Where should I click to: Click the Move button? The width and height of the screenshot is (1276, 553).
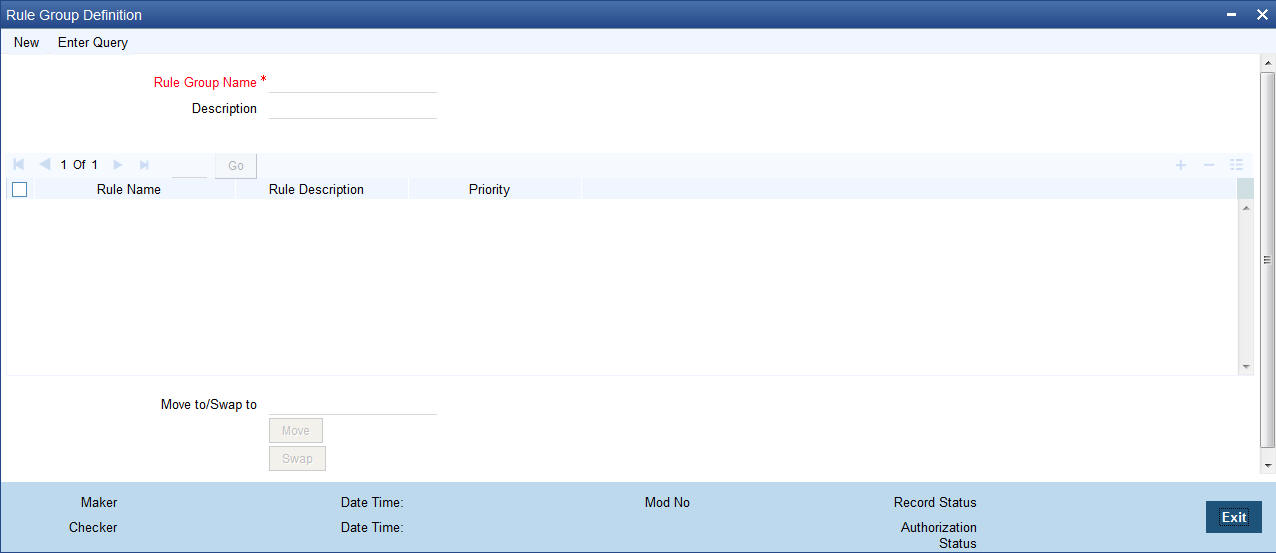296,430
